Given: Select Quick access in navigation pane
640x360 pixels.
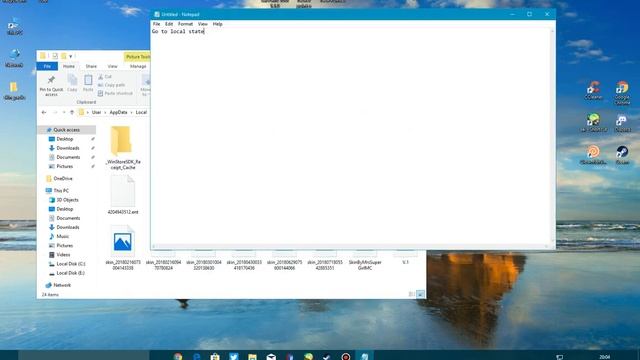Looking at the screenshot, I should 67,130.
